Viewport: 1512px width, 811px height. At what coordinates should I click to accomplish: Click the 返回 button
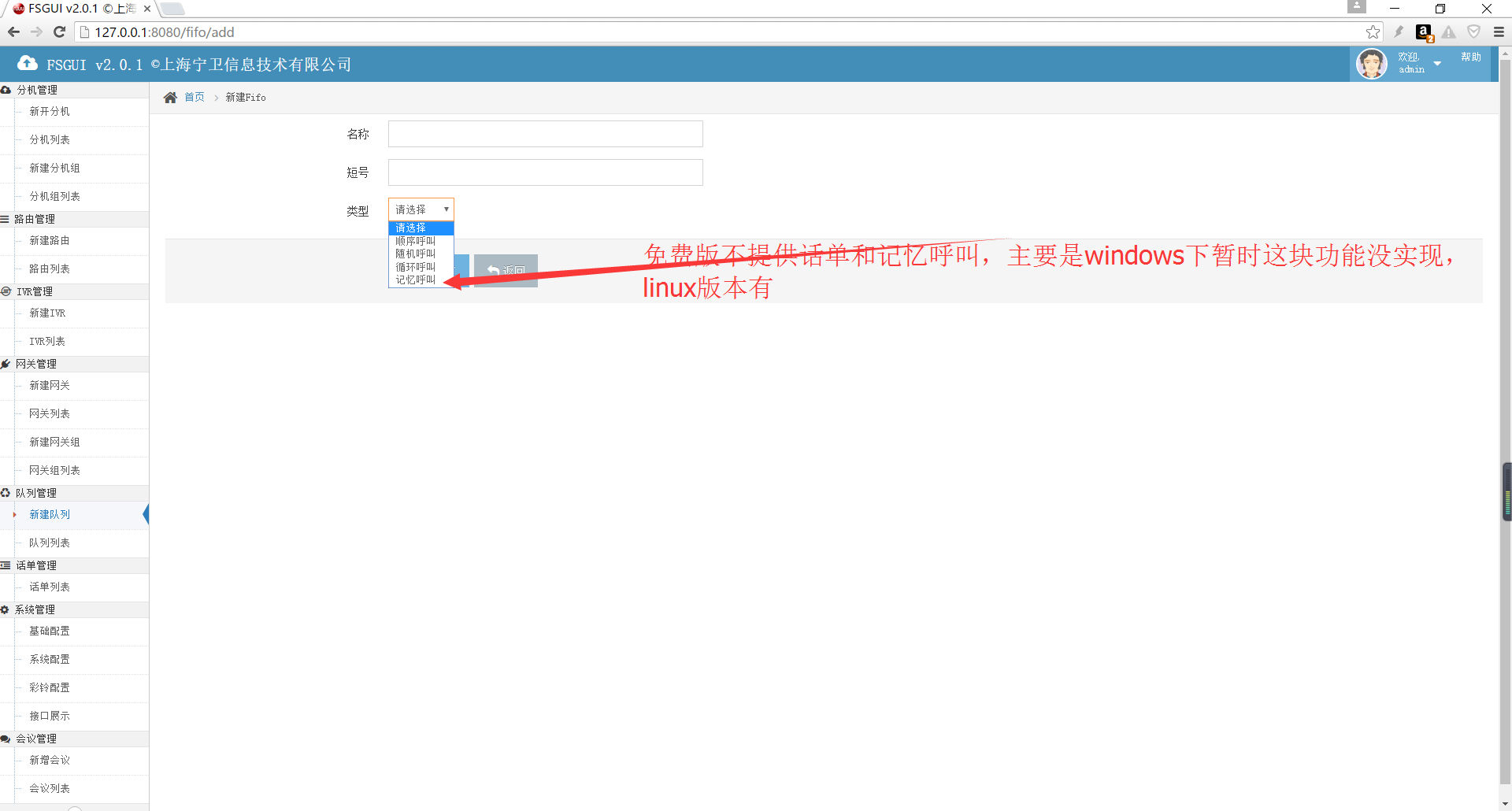click(x=506, y=270)
